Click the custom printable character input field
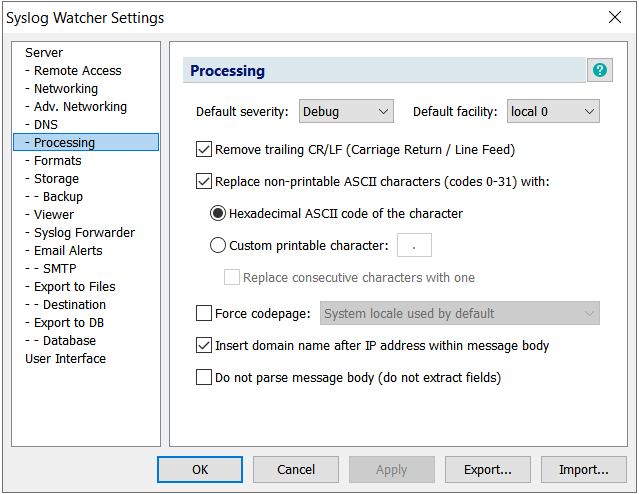This screenshot has height=494, width=639. pyautogui.click(x=414, y=245)
